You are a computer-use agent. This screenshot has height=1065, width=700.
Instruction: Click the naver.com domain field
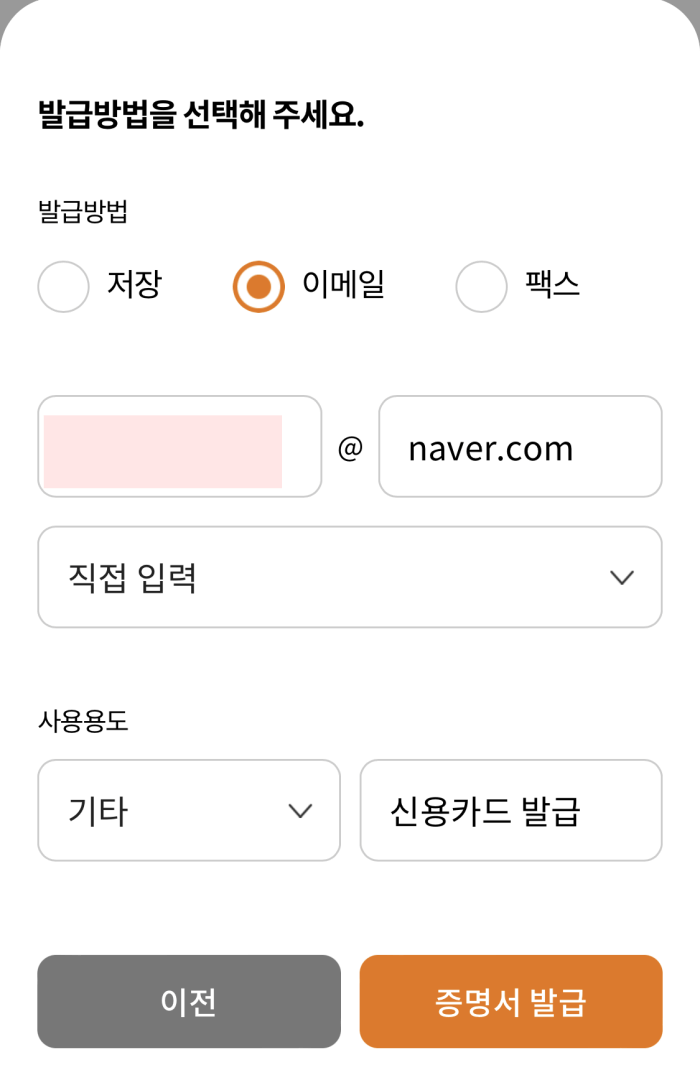tap(520, 447)
